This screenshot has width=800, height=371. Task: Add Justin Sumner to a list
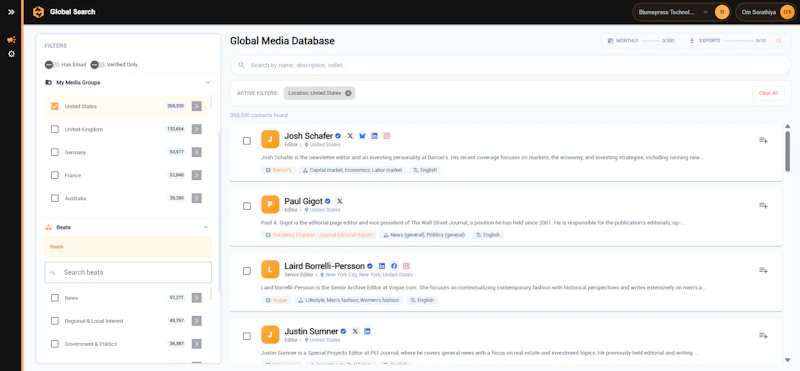763,335
